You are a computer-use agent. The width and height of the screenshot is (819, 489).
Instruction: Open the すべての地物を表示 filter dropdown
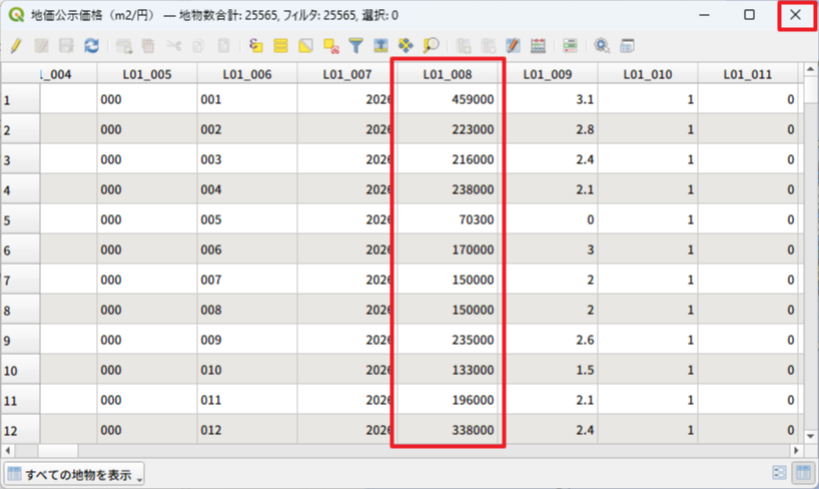click(75, 474)
